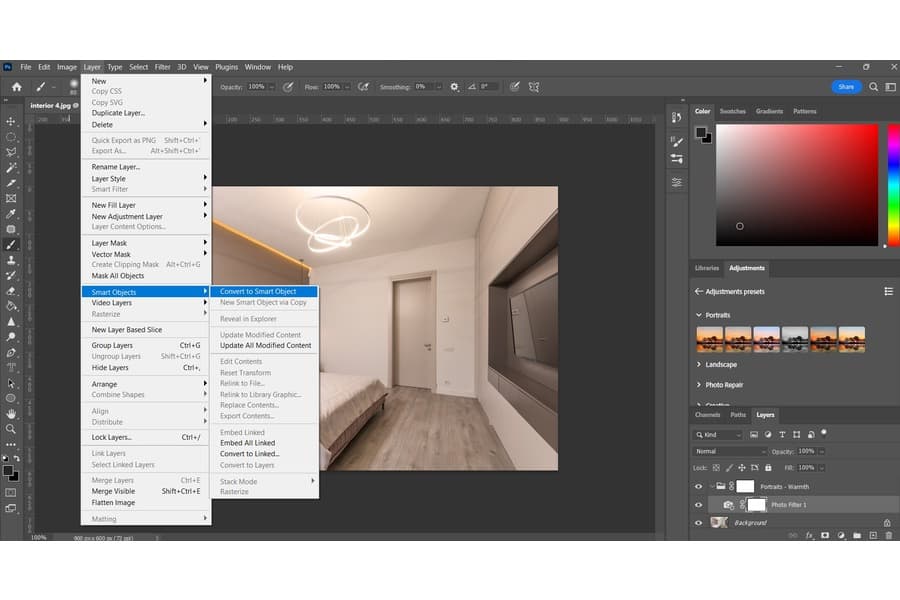This screenshot has height=600, width=900.
Task: Click inside the color picker field
Action: point(797,185)
